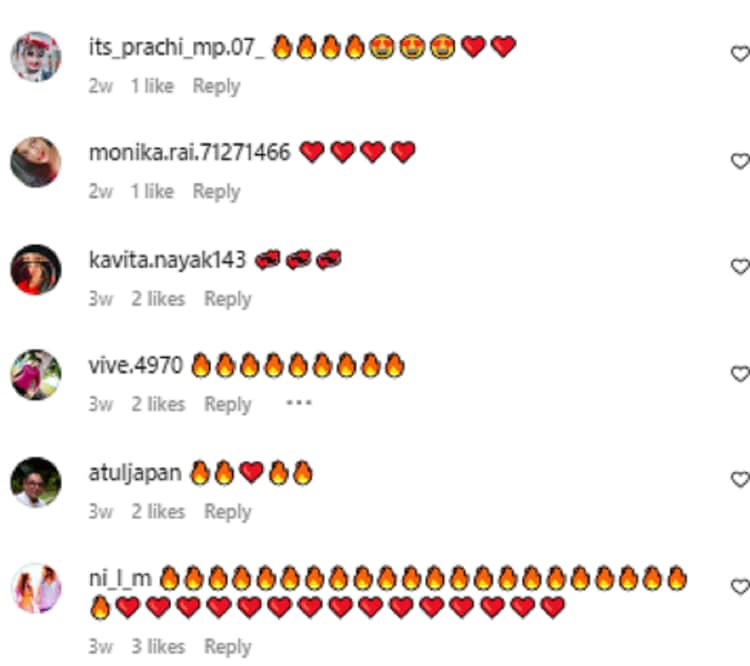View 2 likes on kavita.nayak143 comment
The width and height of the screenshot is (750, 666).
[x=158, y=299]
